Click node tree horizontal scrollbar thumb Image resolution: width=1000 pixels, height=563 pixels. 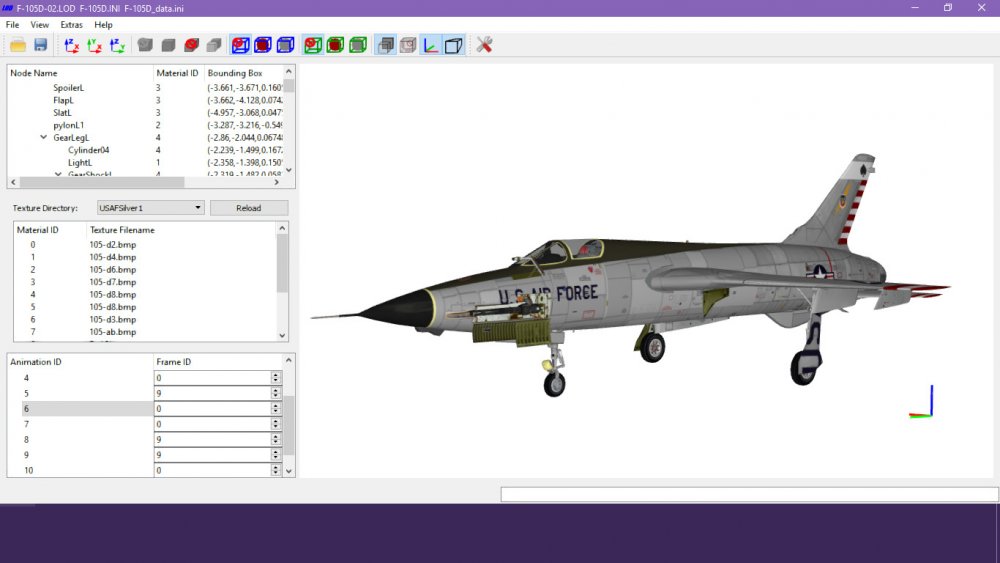pos(102,182)
